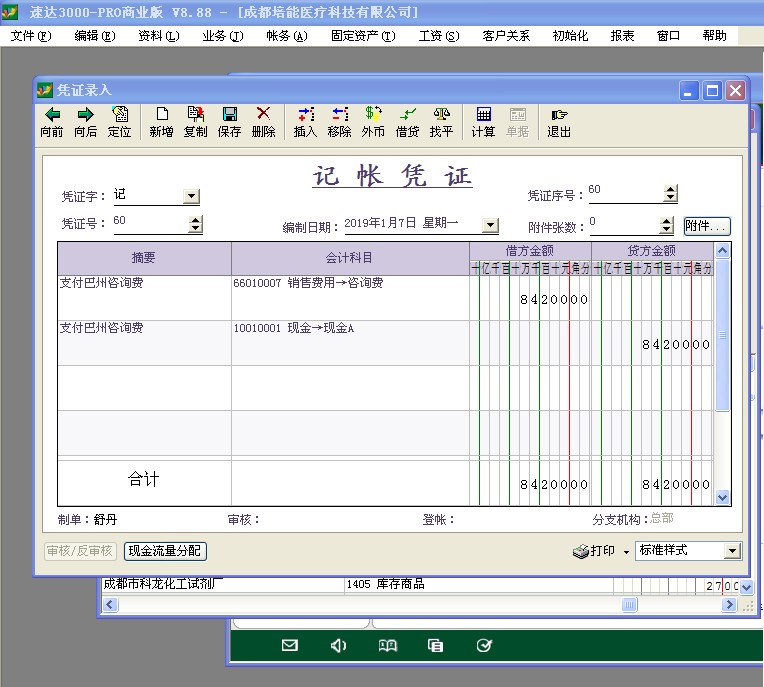Save the voucher with 保存 icon

(229, 115)
